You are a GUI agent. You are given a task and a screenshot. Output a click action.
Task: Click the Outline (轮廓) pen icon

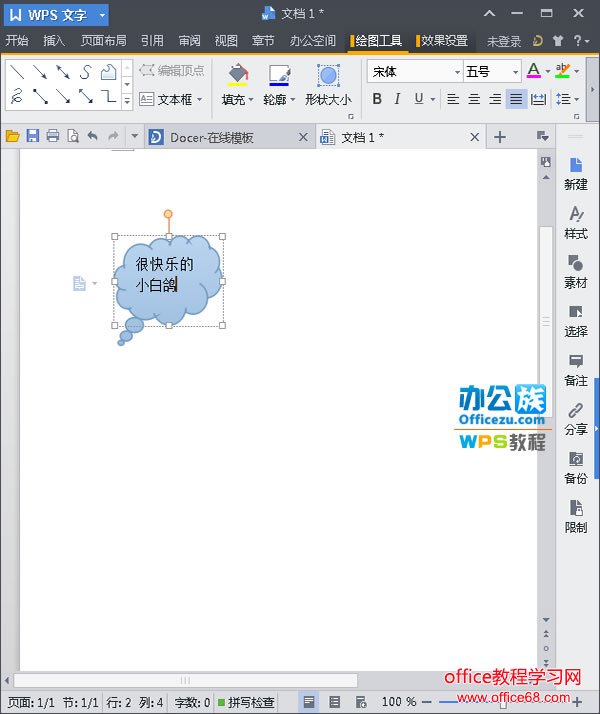(x=280, y=75)
